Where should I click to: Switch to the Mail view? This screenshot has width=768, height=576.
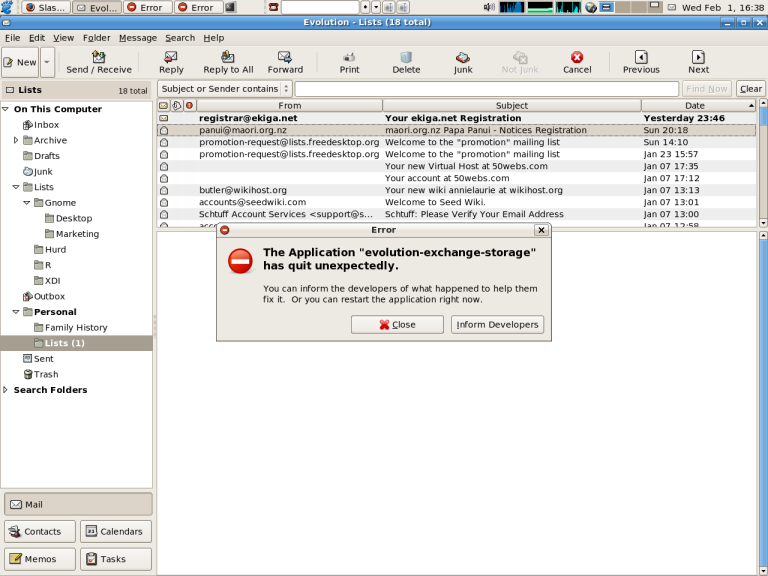(x=78, y=504)
